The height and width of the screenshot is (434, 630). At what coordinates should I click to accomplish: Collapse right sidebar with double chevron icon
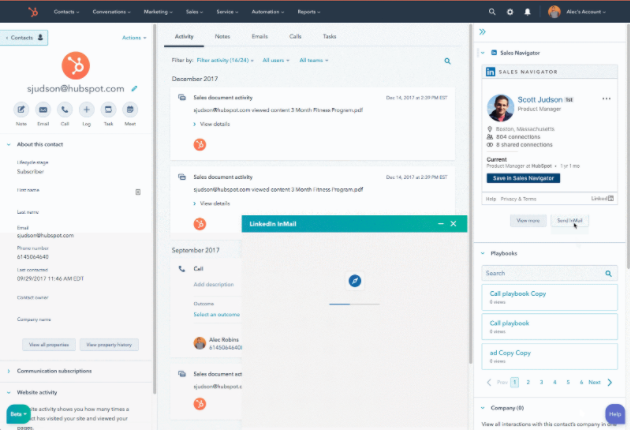coord(483,32)
